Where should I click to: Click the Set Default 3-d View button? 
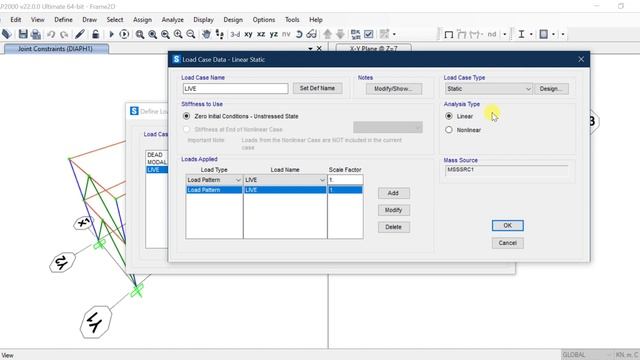235,34
